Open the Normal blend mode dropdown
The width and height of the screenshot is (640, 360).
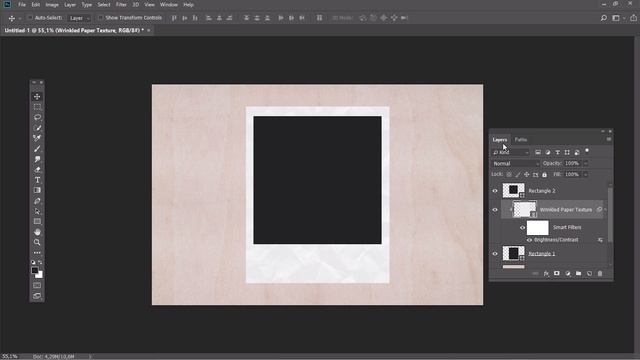point(516,164)
